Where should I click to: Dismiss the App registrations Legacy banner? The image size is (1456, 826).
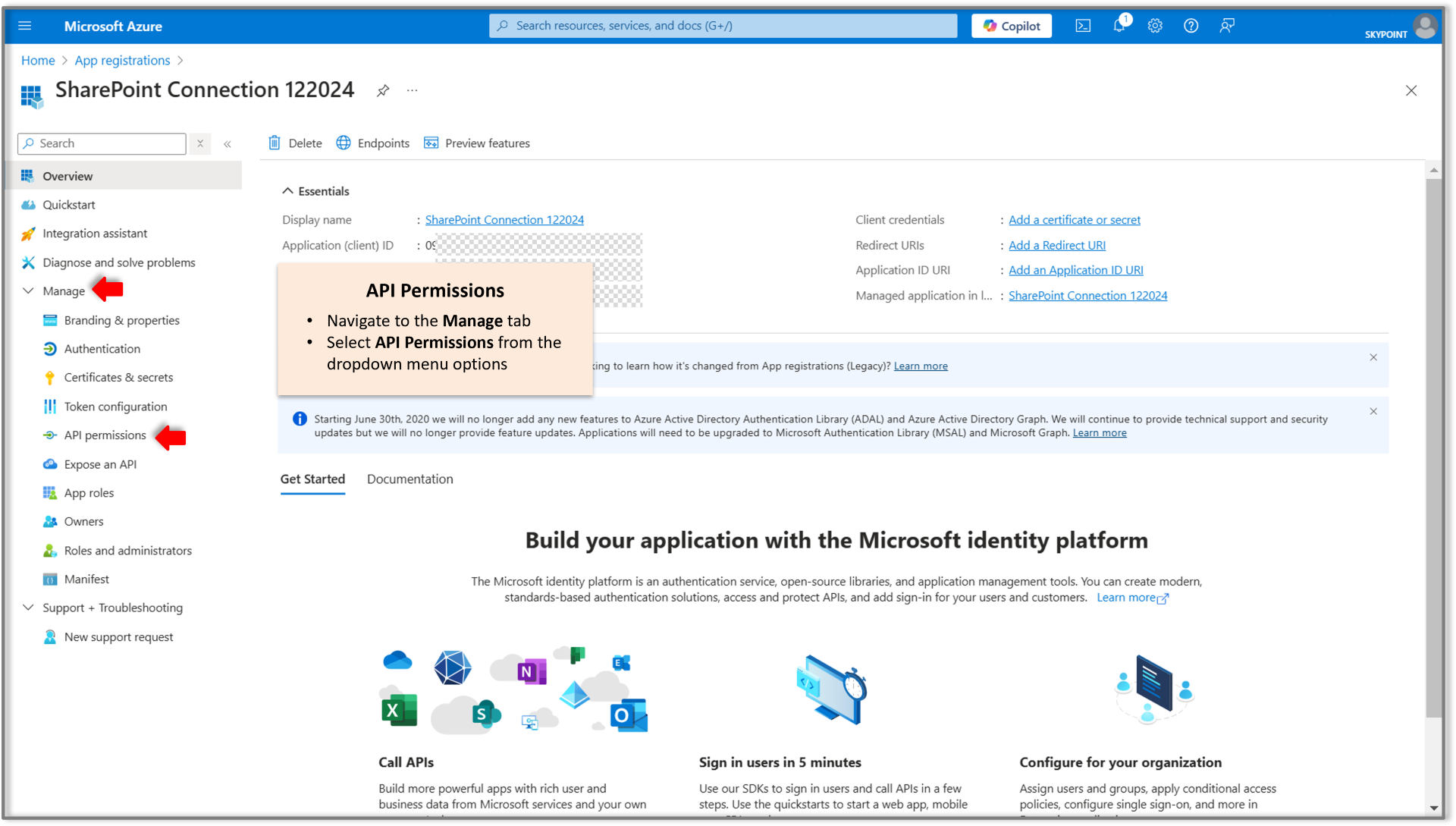pyautogui.click(x=1373, y=357)
